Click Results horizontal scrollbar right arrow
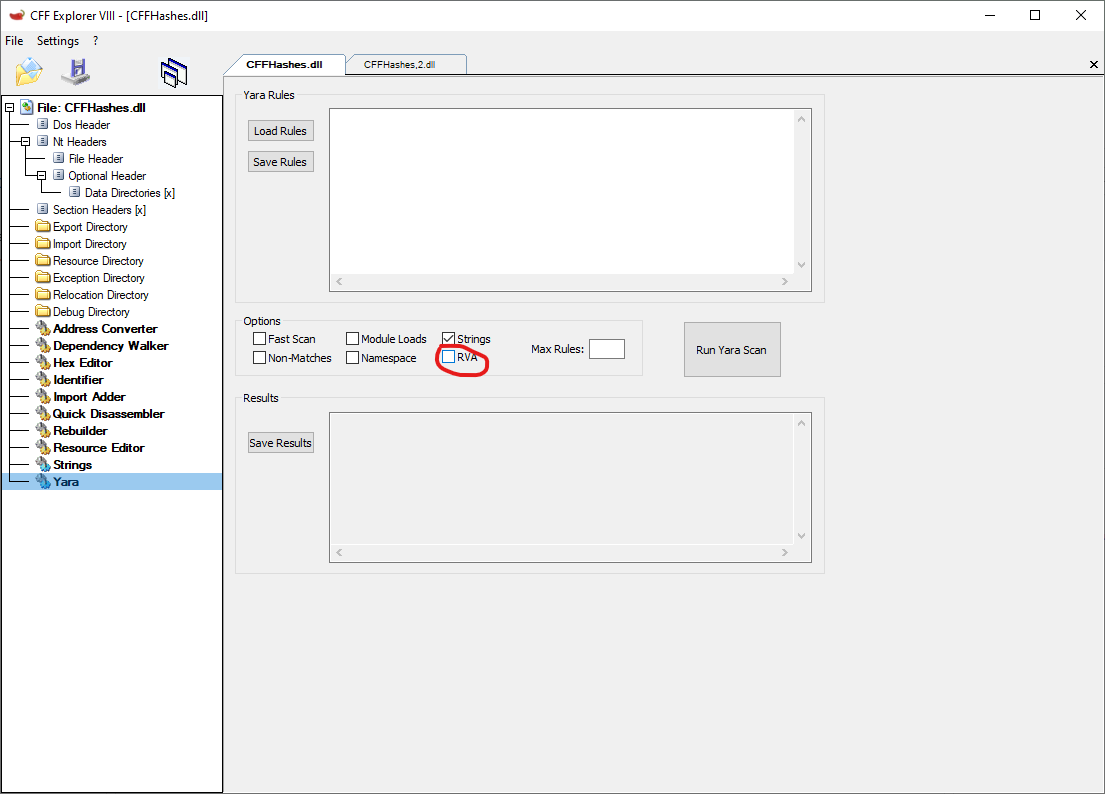1105x794 pixels. [785, 552]
